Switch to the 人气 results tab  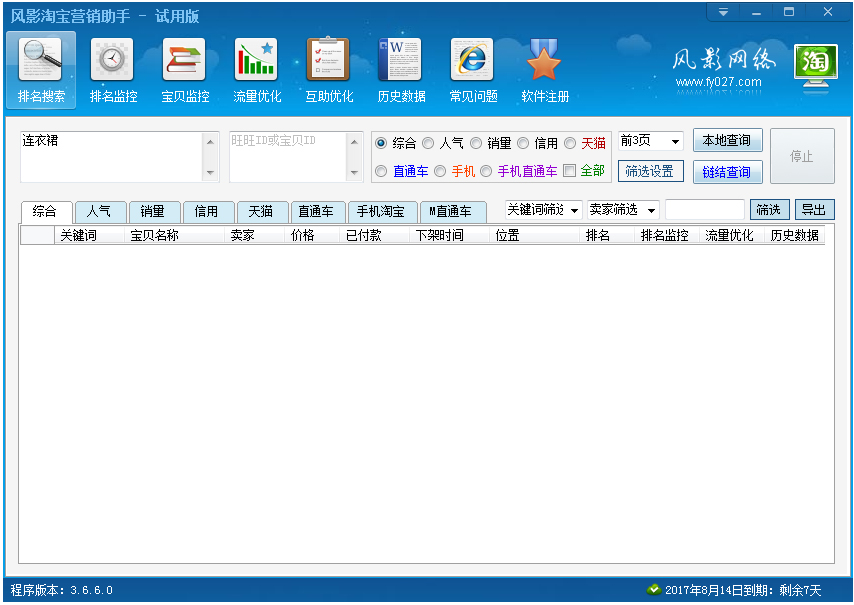[x=101, y=212]
